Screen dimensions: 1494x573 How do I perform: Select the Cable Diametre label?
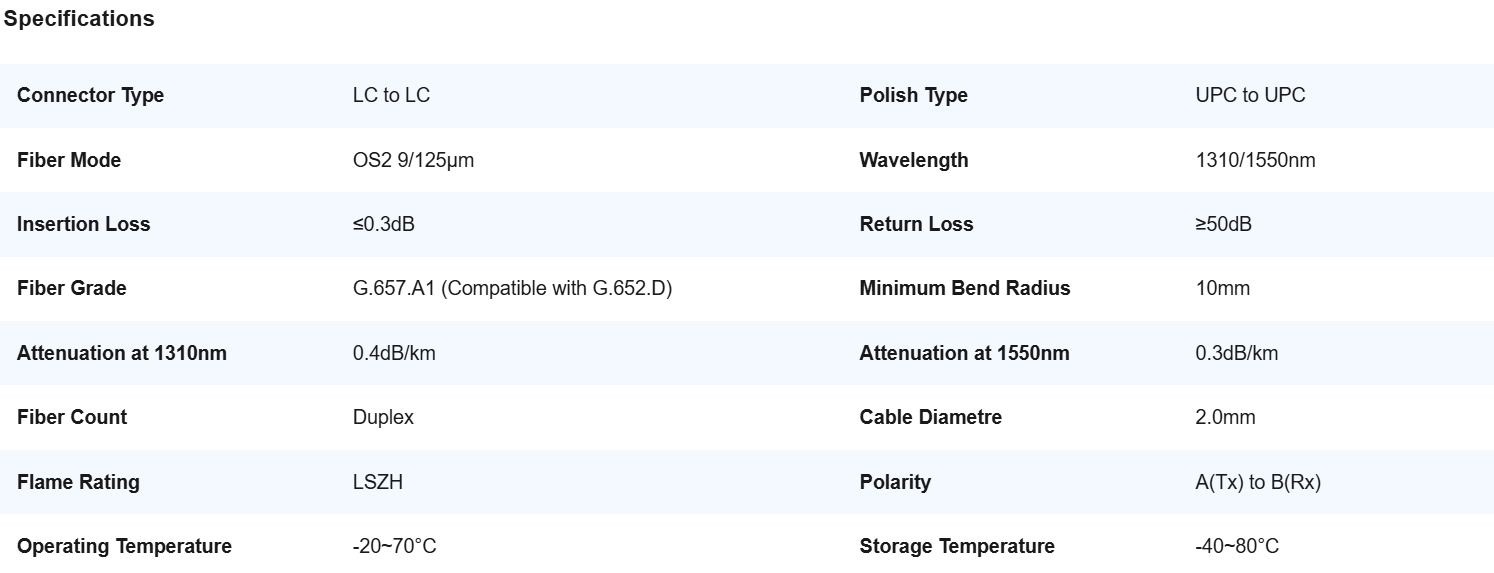pos(930,417)
